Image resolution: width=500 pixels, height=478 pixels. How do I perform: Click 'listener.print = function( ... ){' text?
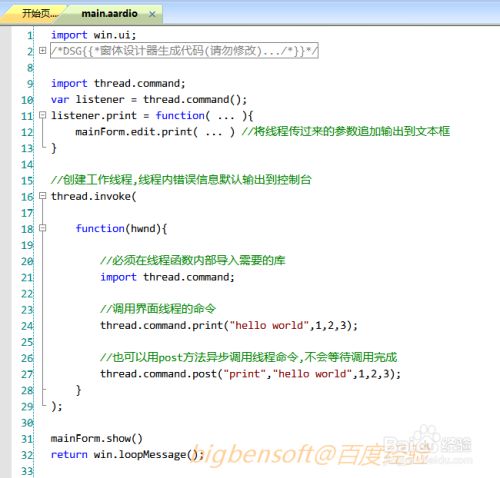point(152,116)
